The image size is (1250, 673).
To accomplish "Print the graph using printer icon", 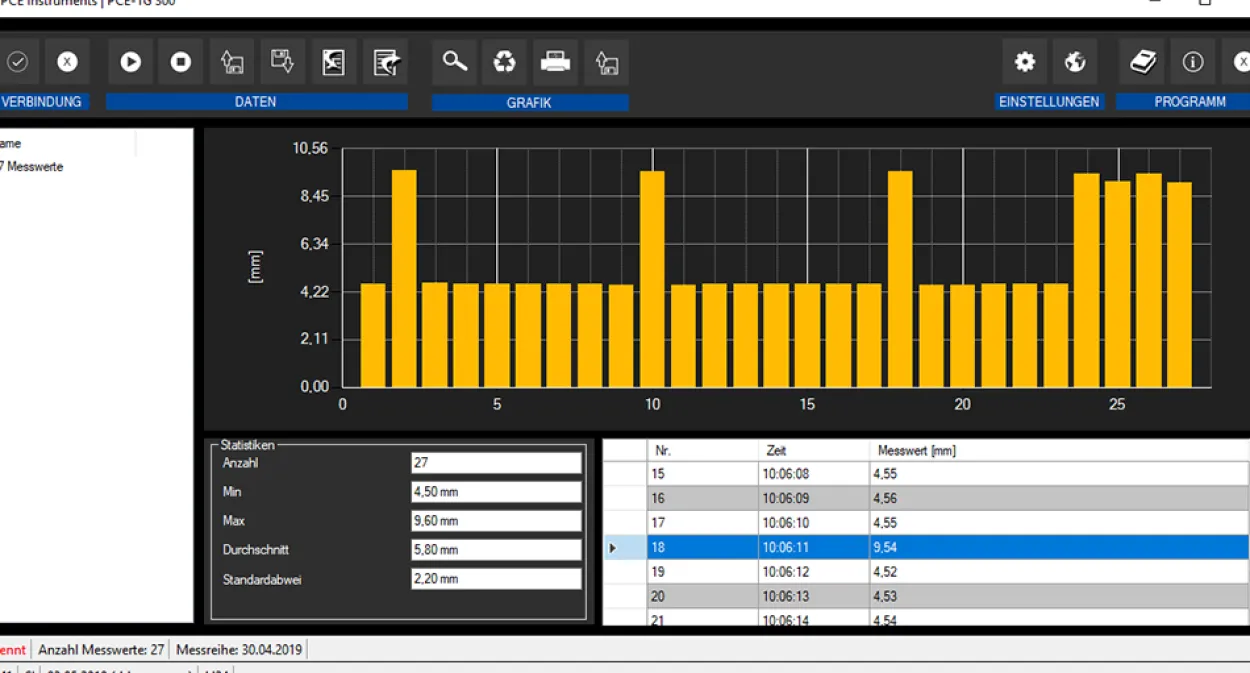I will [556, 62].
